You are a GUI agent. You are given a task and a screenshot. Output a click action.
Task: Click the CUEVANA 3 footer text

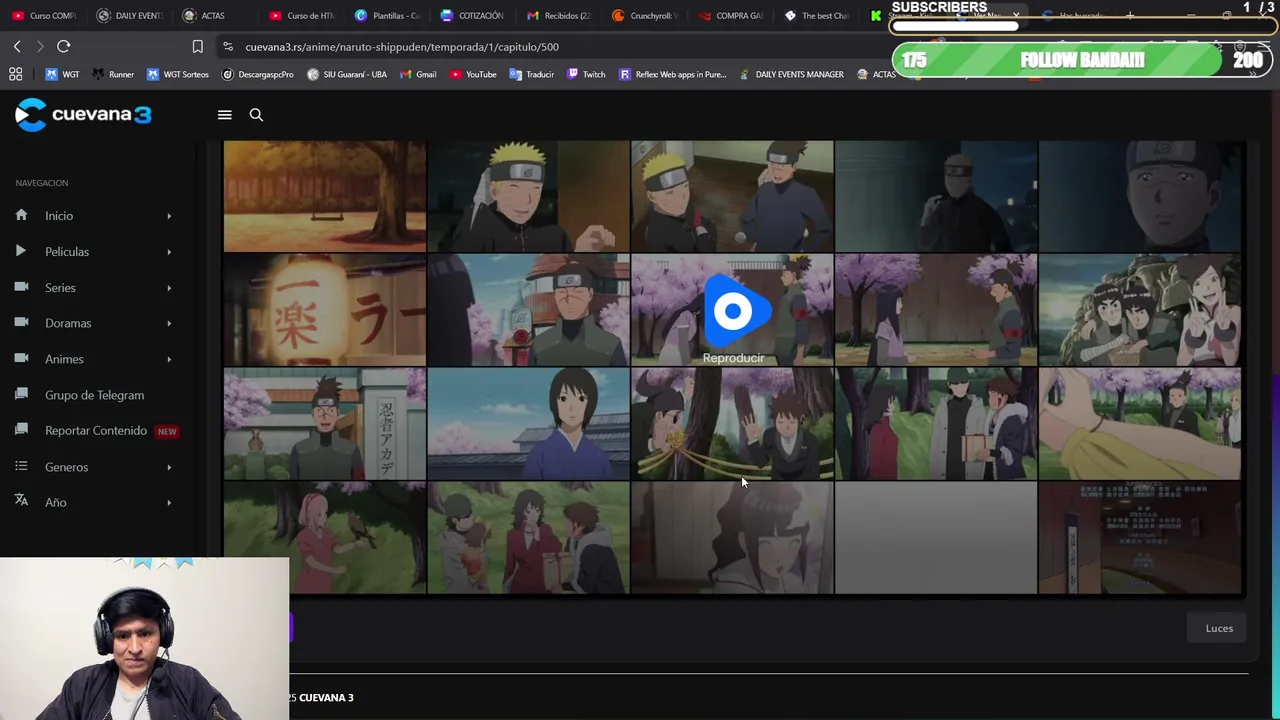[326, 698]
